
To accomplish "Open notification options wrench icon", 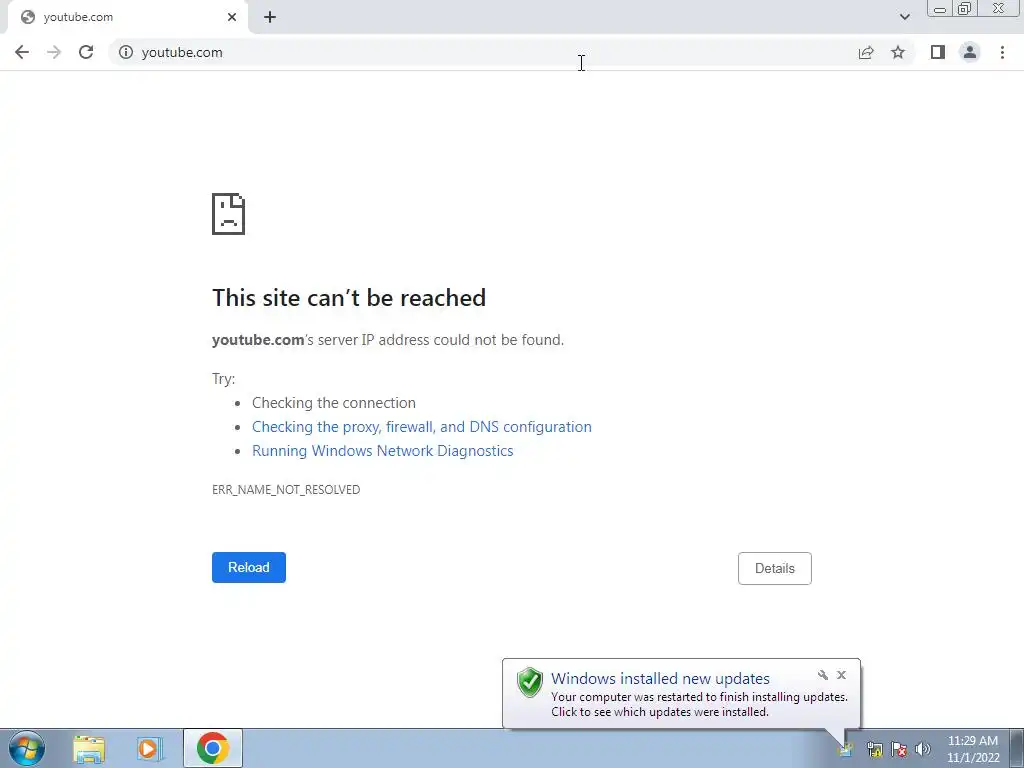I will [x=823, y=675].
